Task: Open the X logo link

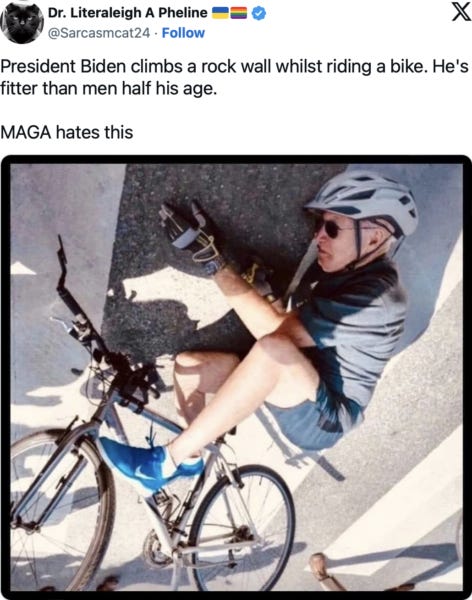Action: [461, 13]
